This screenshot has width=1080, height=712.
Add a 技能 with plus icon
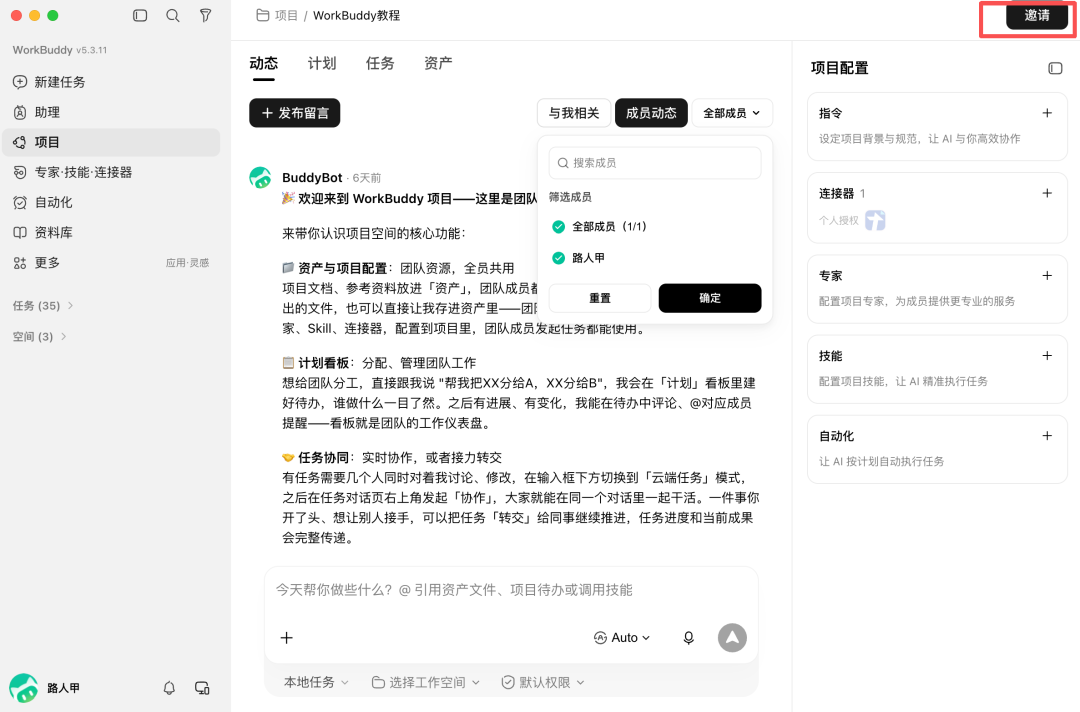coord(1047,355)
